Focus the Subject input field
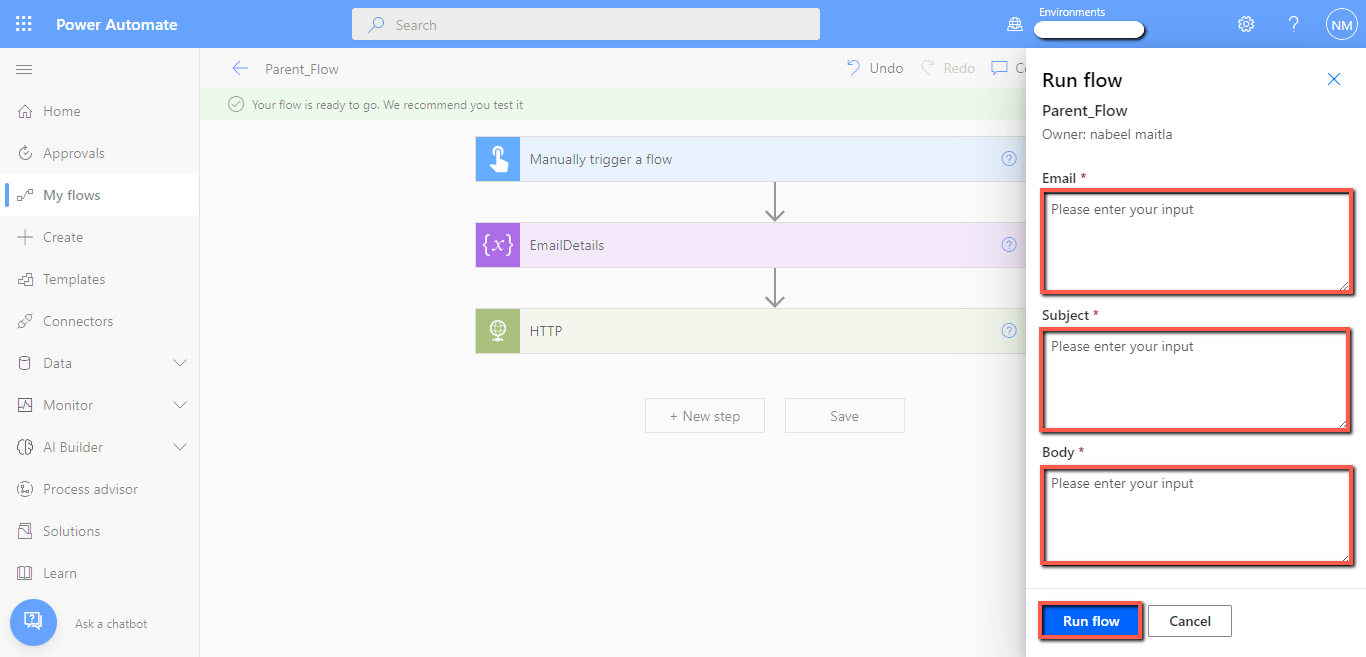Viewport: 1366px width, 657px height. [1197, 379]
